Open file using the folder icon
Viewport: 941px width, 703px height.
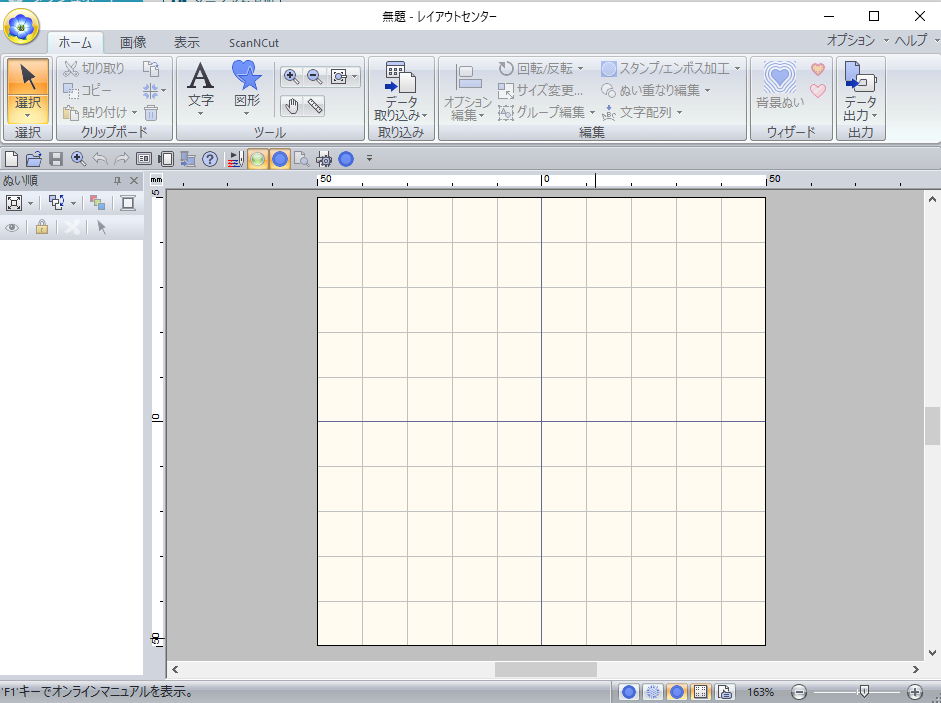(33, 158)
